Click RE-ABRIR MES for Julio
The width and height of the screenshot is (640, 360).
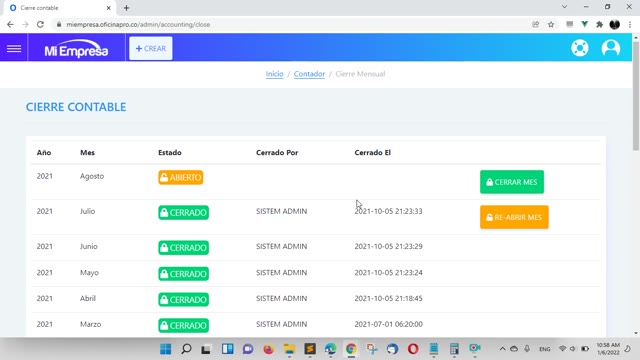514,217
